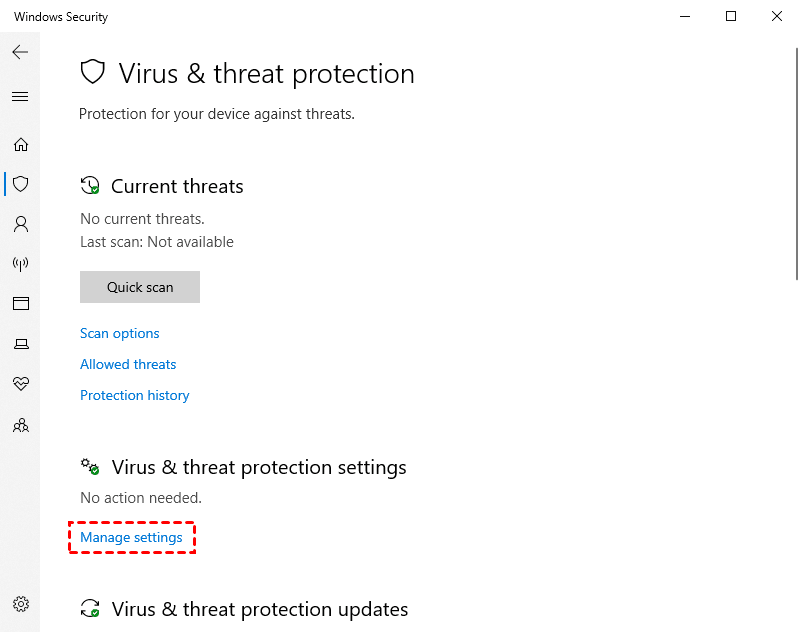Open the Allowed threats link
This screenshot has height=632, width=800.
(128, 365)
